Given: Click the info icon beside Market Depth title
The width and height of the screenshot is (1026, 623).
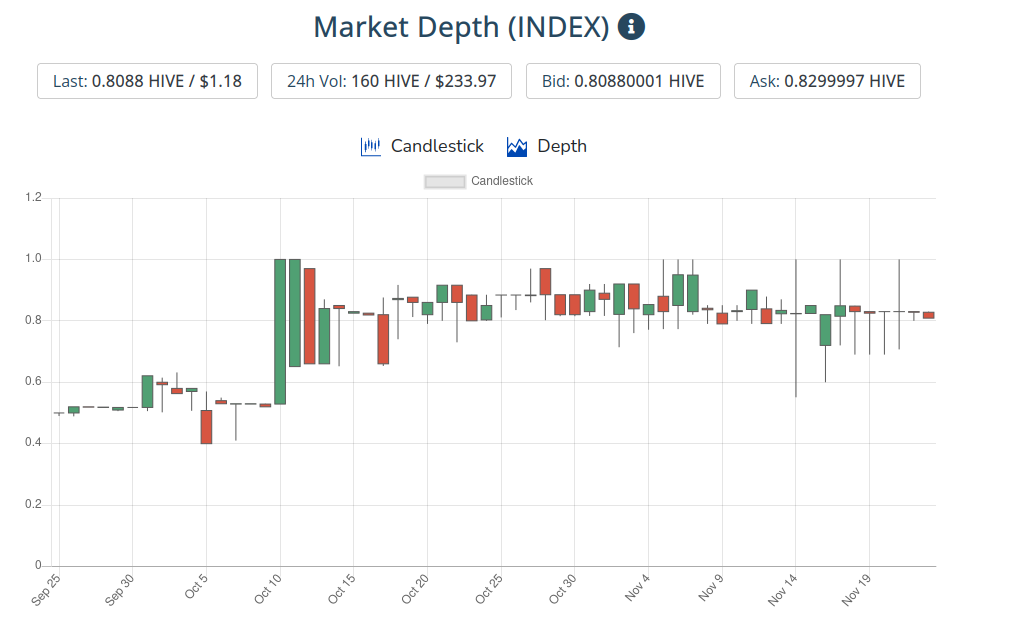Looking at the screenshot, I should pos(631,27).
